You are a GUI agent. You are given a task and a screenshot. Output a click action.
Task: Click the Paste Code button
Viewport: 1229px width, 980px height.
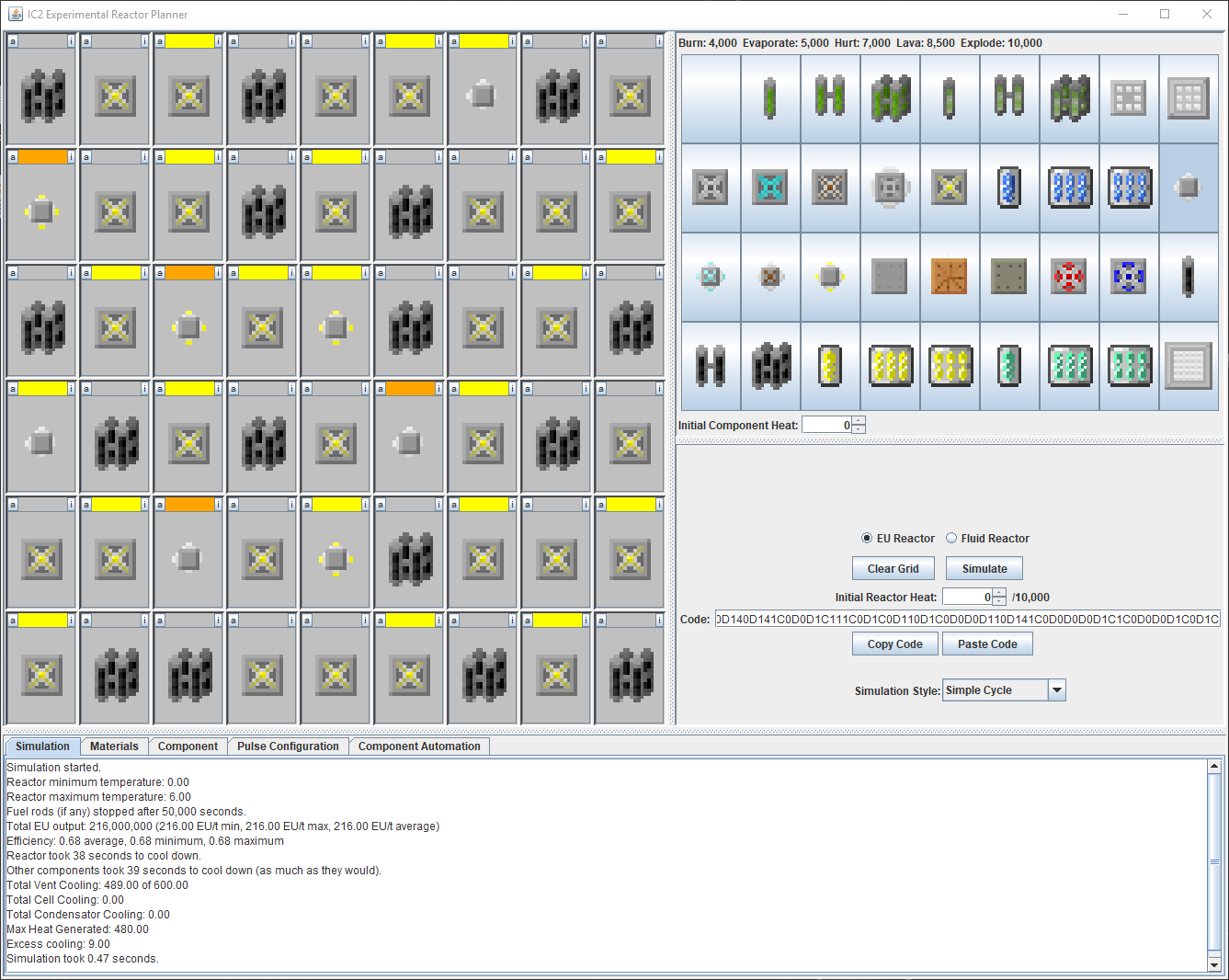(987, 644)
